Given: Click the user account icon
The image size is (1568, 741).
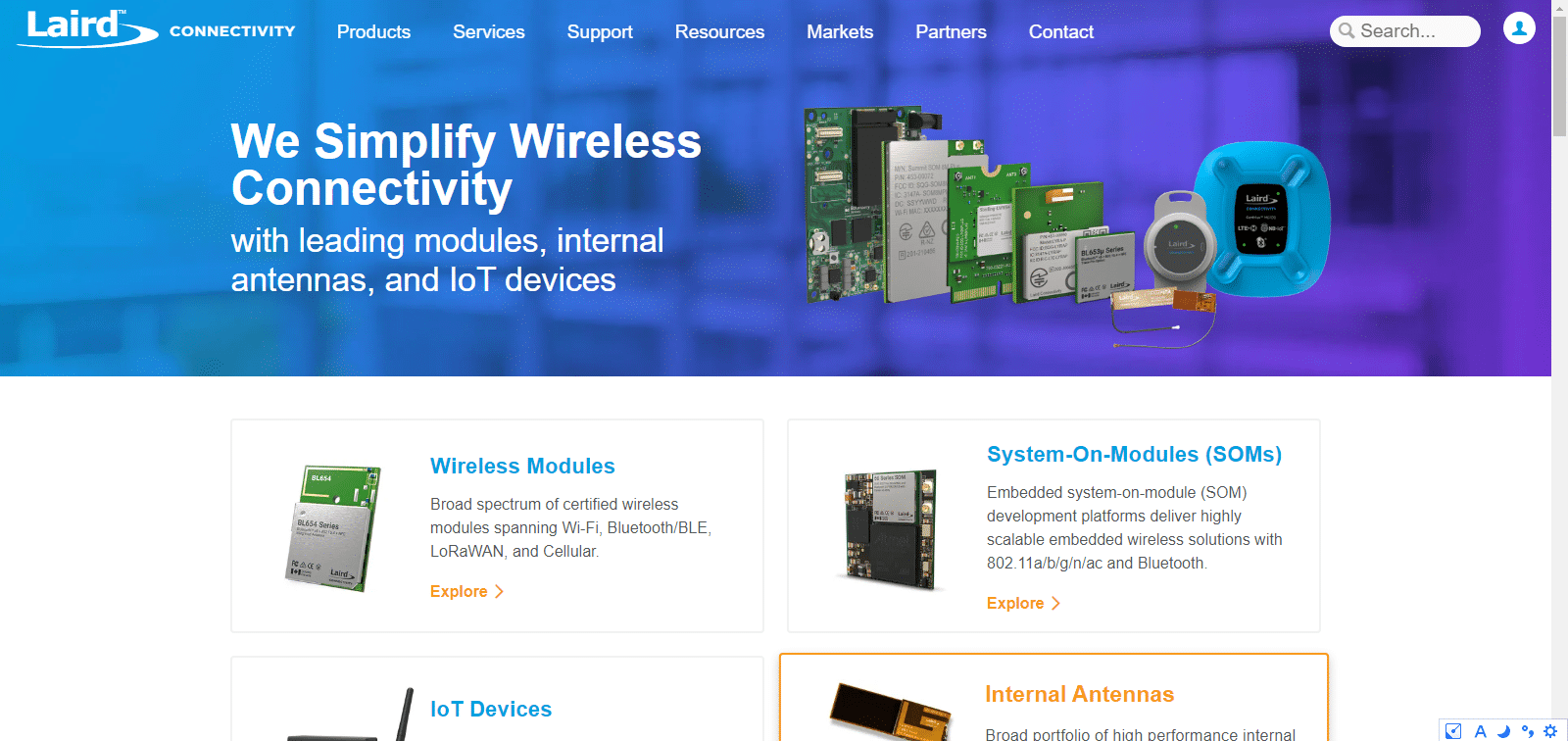Looking at the screenshot, I should (1519, 28).
